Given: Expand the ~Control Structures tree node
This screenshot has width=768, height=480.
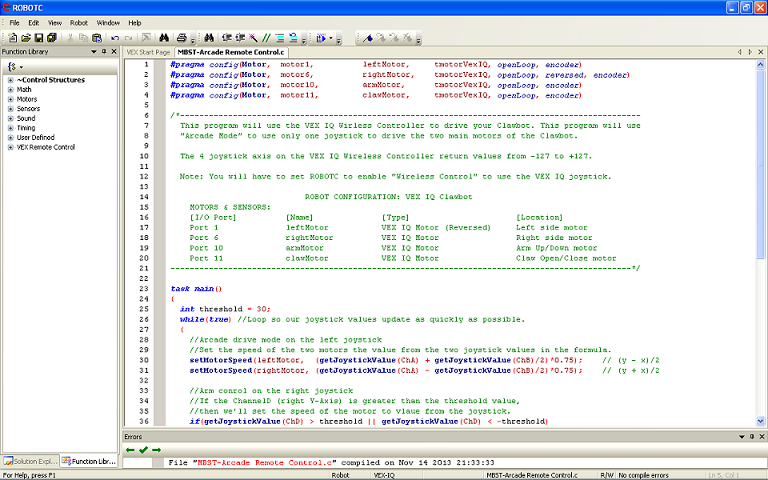Looking at the screenshot, I should point(10,80).
